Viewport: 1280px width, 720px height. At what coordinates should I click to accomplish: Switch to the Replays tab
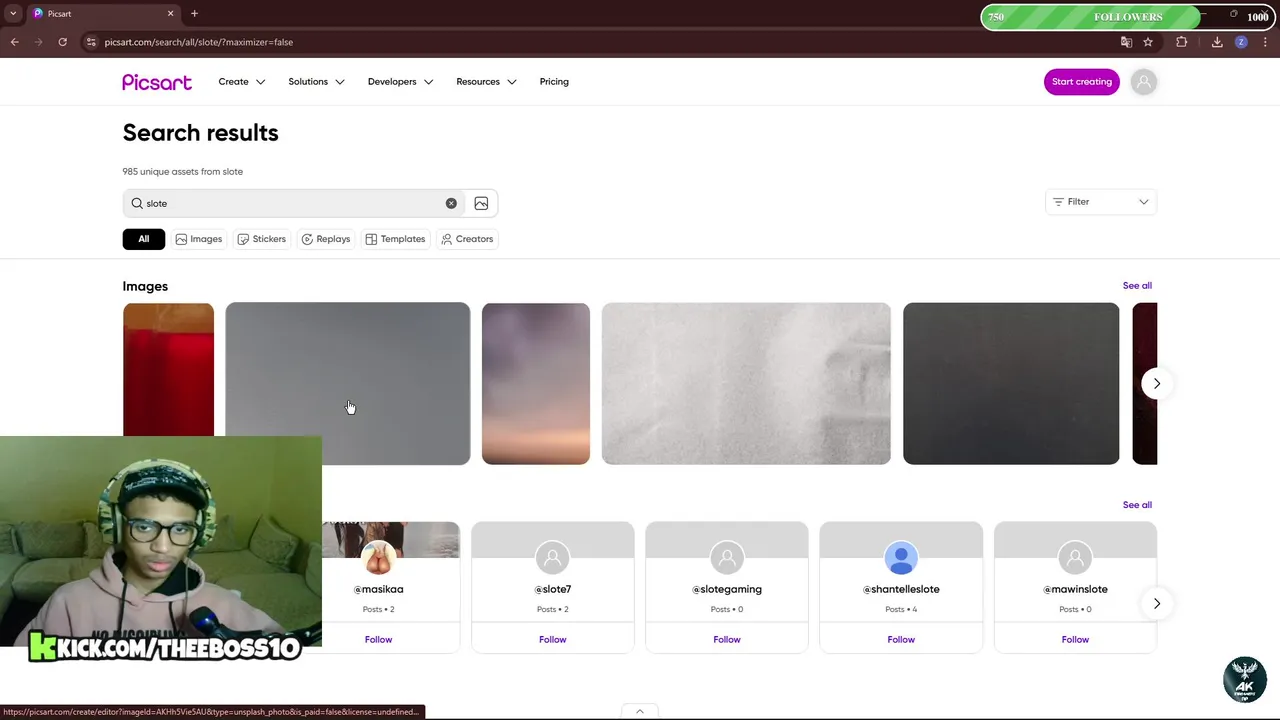(x=326, y=239)
